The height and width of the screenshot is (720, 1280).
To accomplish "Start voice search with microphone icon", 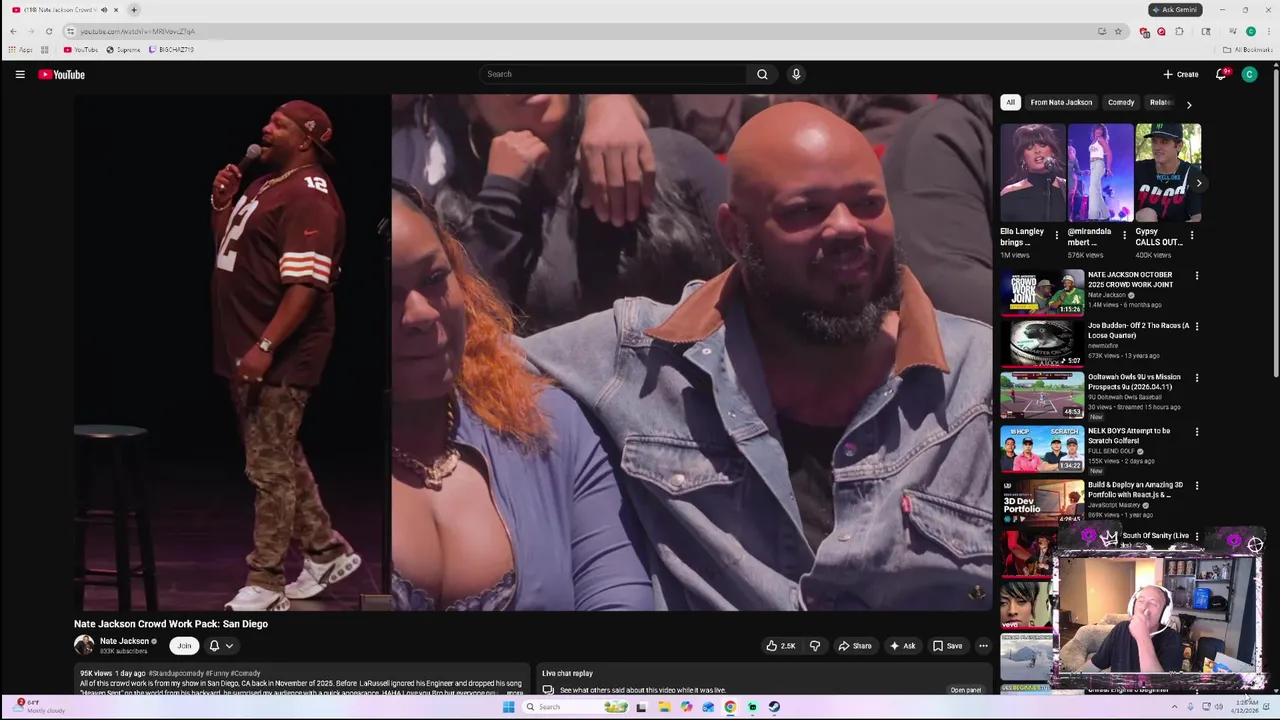I will click(x=796, y=74).
